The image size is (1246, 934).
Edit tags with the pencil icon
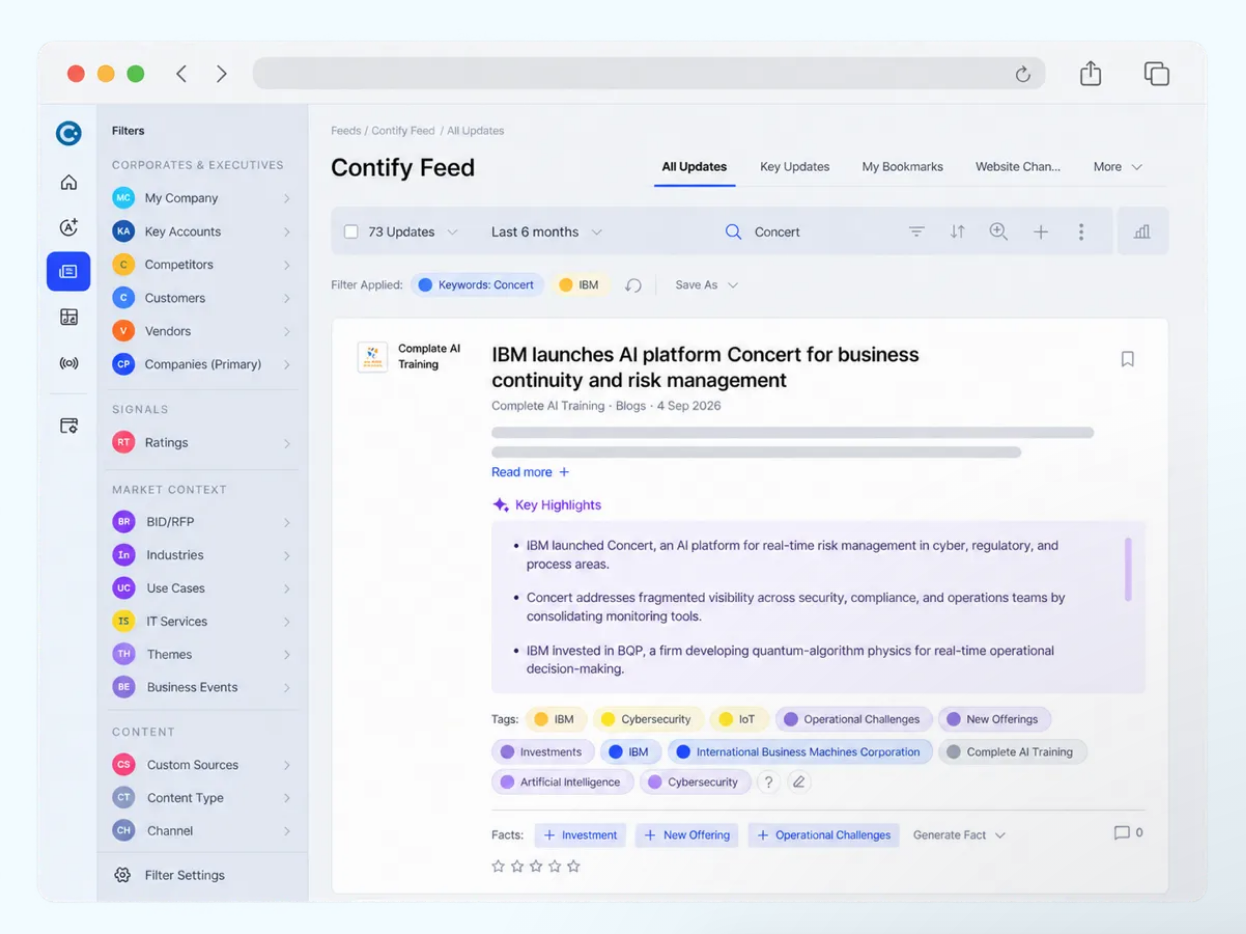click(798, 782)
